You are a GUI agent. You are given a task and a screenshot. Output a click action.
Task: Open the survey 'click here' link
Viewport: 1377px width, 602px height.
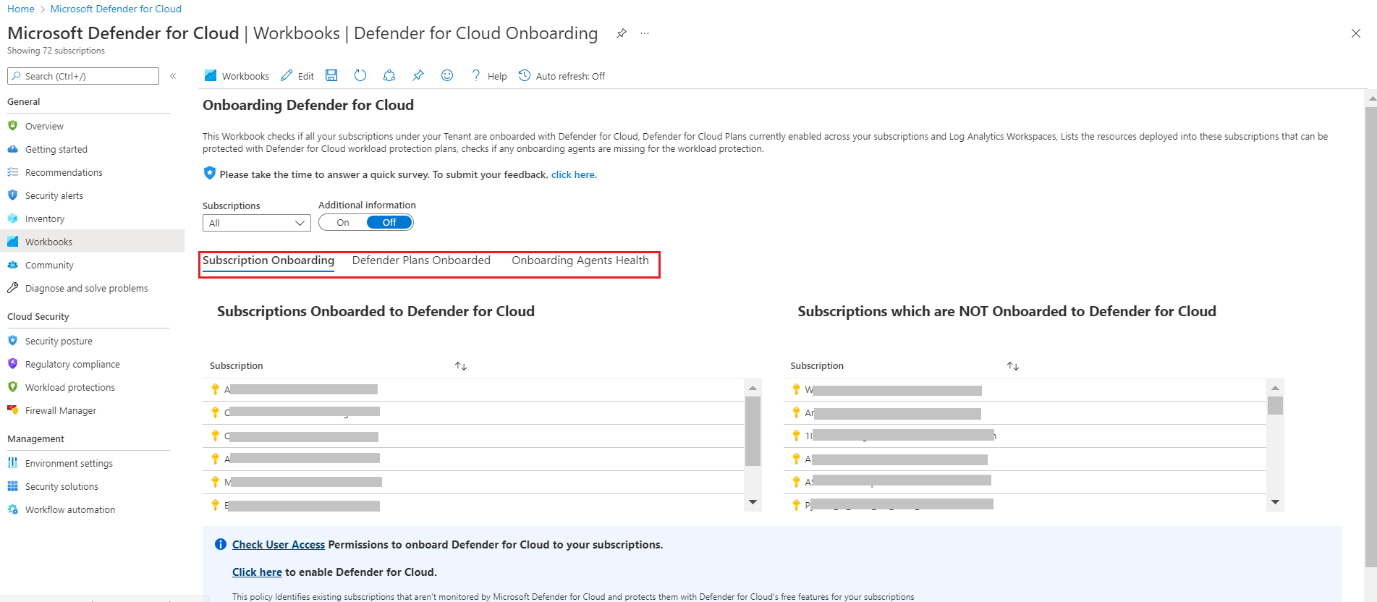click(573, 175)
